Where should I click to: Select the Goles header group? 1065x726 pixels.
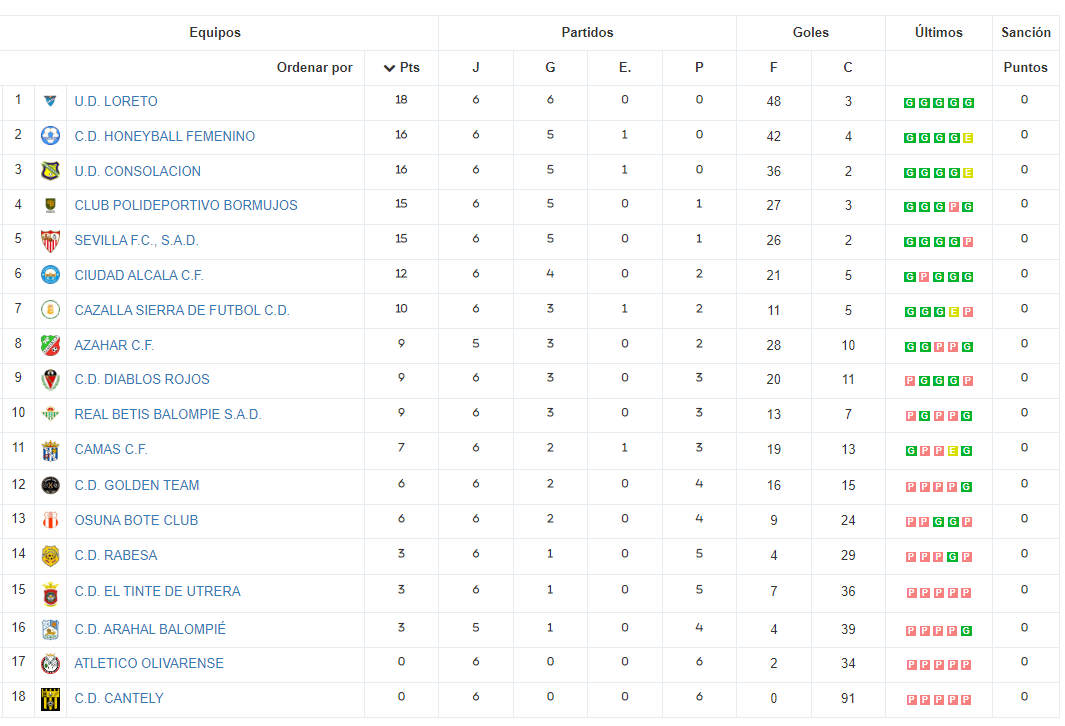tap(810, 33)
